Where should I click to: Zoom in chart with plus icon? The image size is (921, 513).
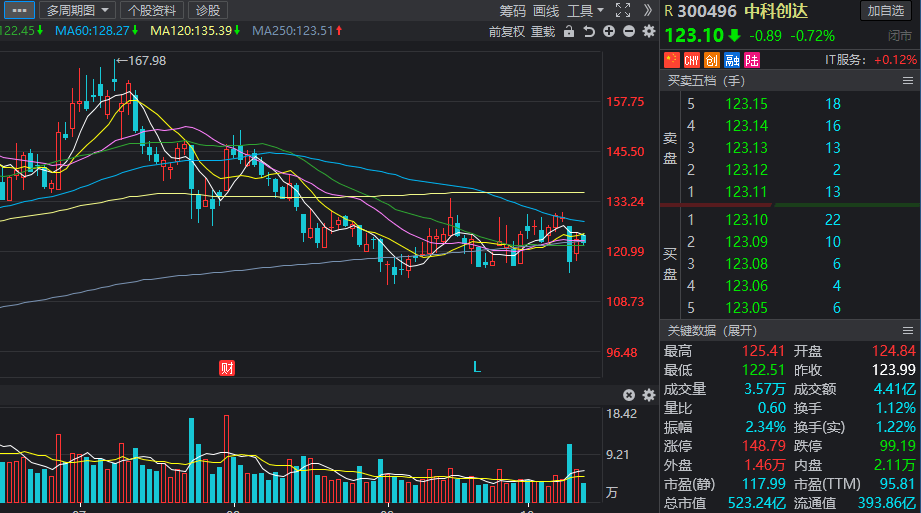point(609,31)
